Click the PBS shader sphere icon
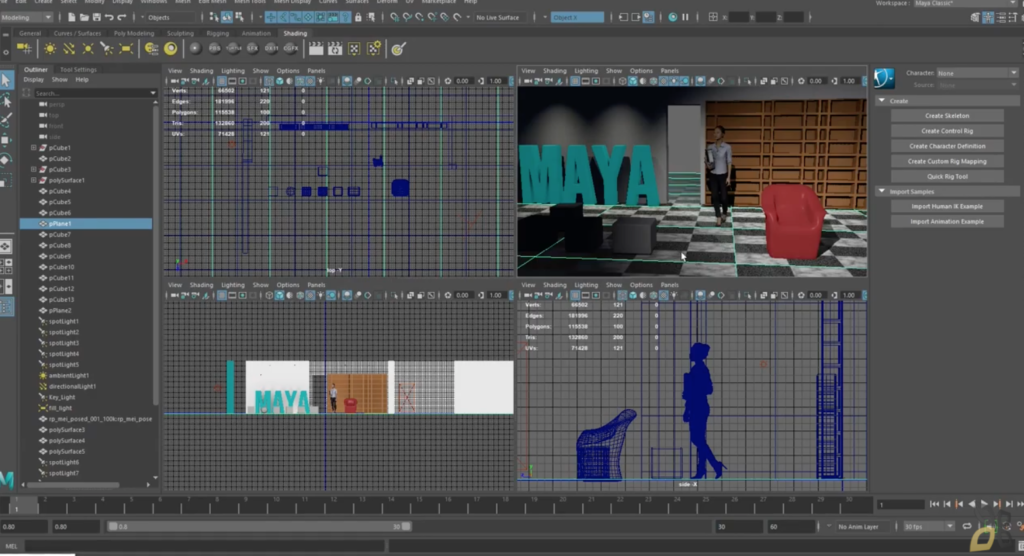Viewport: 1024px width, 556px height. tap(214, 49)
